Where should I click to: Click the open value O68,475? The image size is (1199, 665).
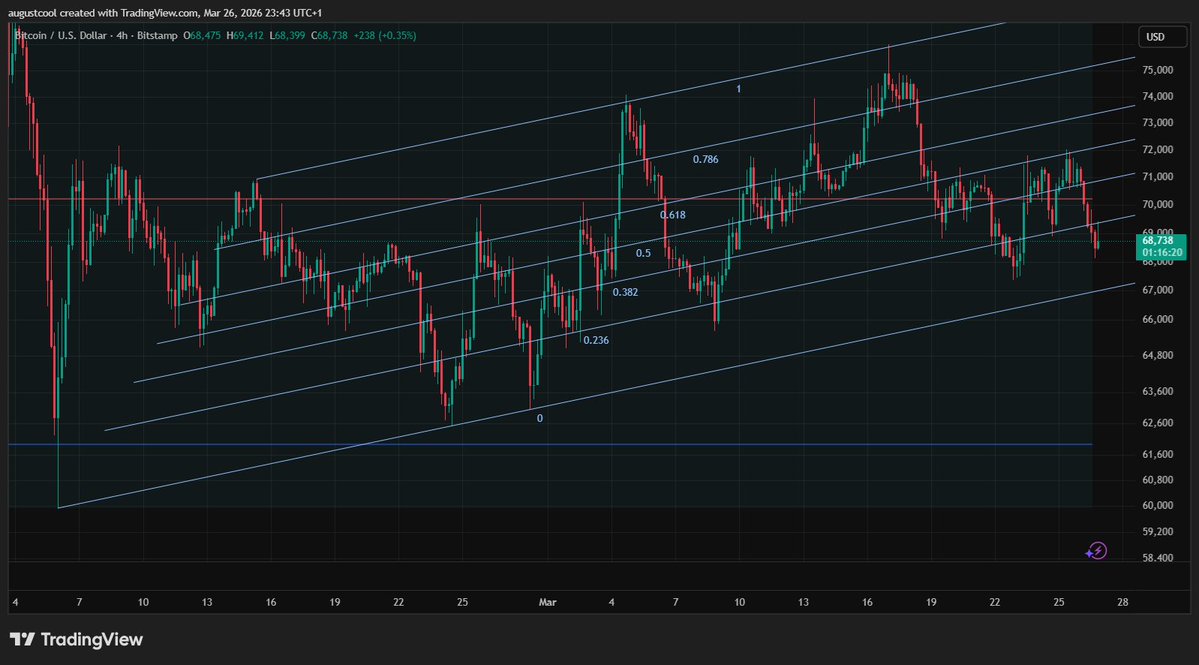tap(203, 35)
